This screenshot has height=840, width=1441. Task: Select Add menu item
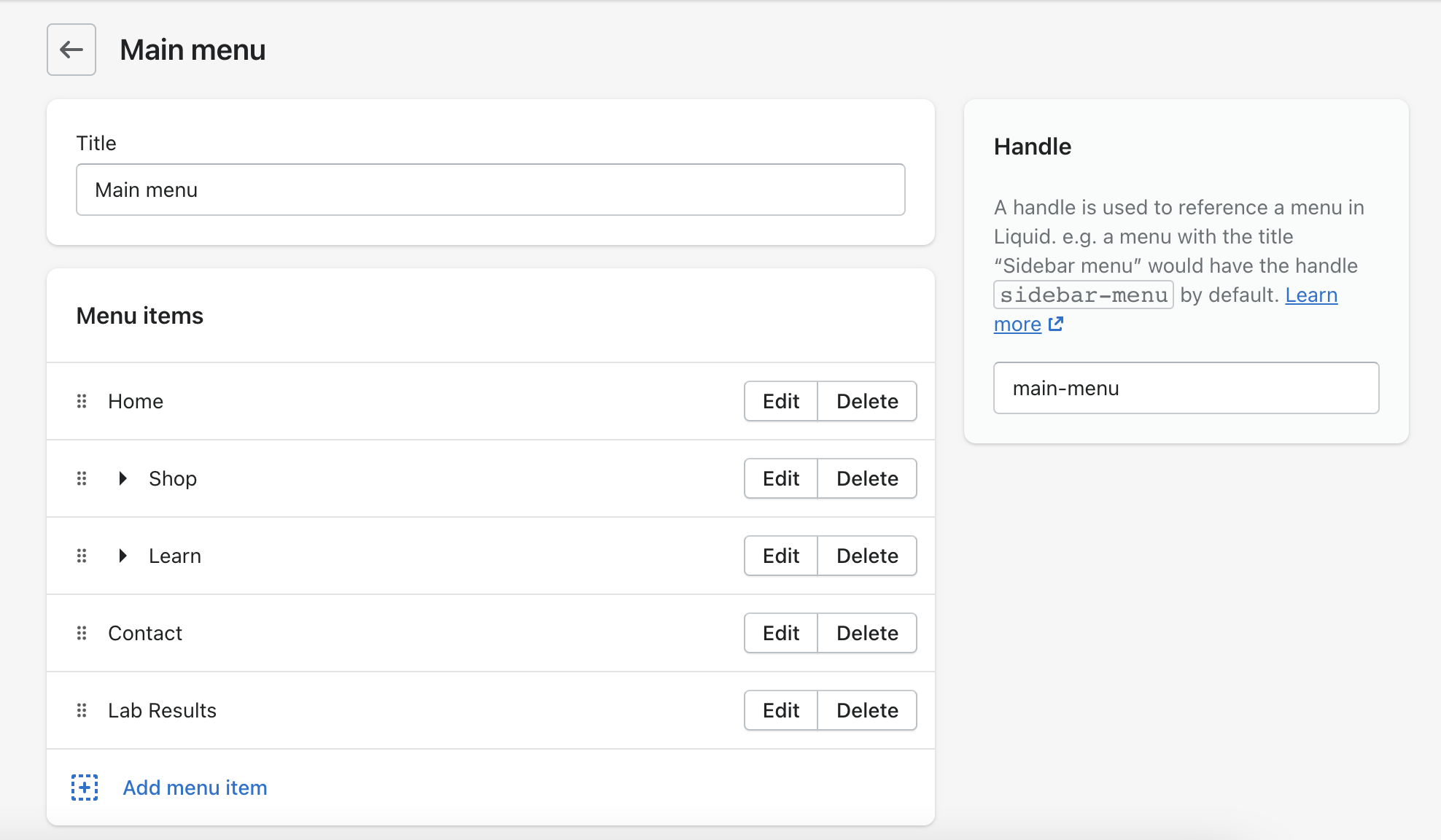click(x=194, y=787)
